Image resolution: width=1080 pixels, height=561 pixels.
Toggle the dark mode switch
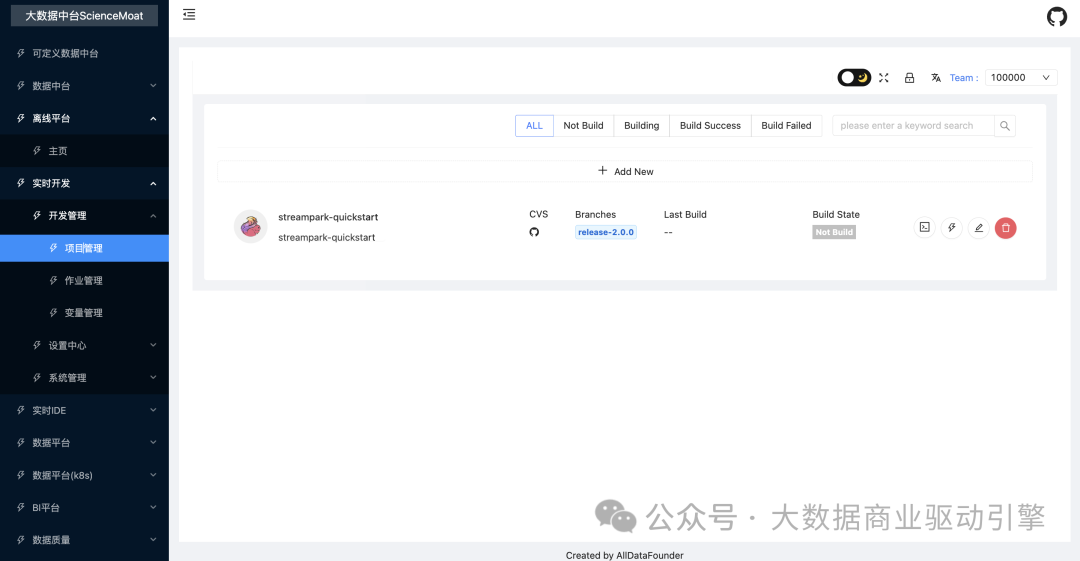854,78
